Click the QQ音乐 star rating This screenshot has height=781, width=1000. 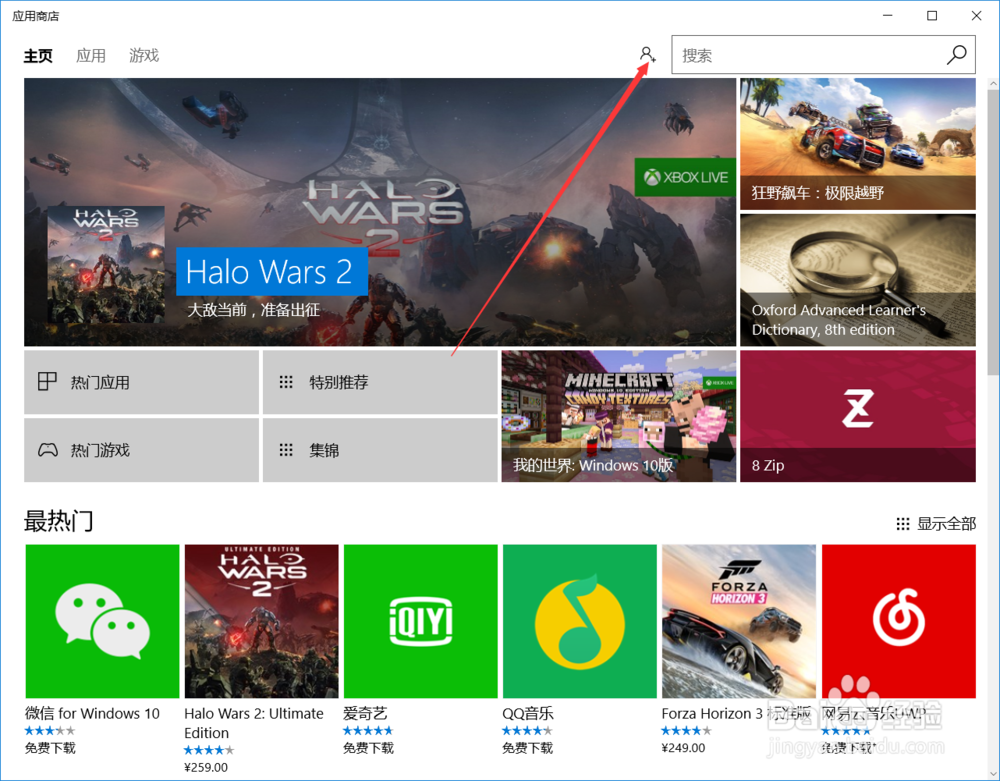(527, 731)
